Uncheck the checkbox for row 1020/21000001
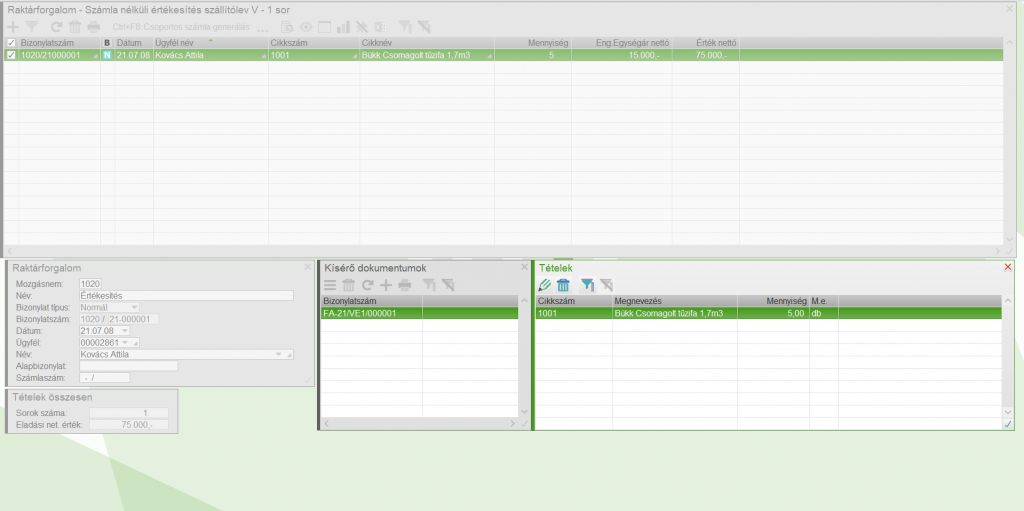Screen dimensions: 1024x511 point(11,56)
